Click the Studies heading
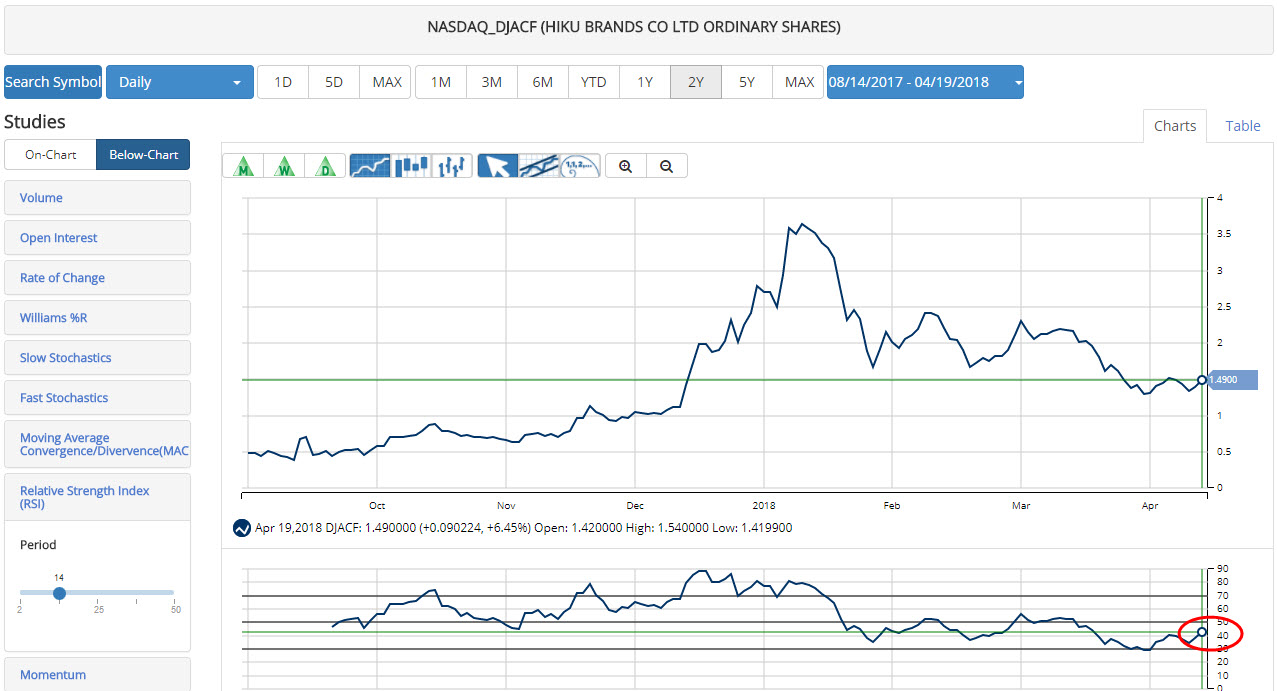1277x691 pixels. pyautogui.click(x=35, y=122)
